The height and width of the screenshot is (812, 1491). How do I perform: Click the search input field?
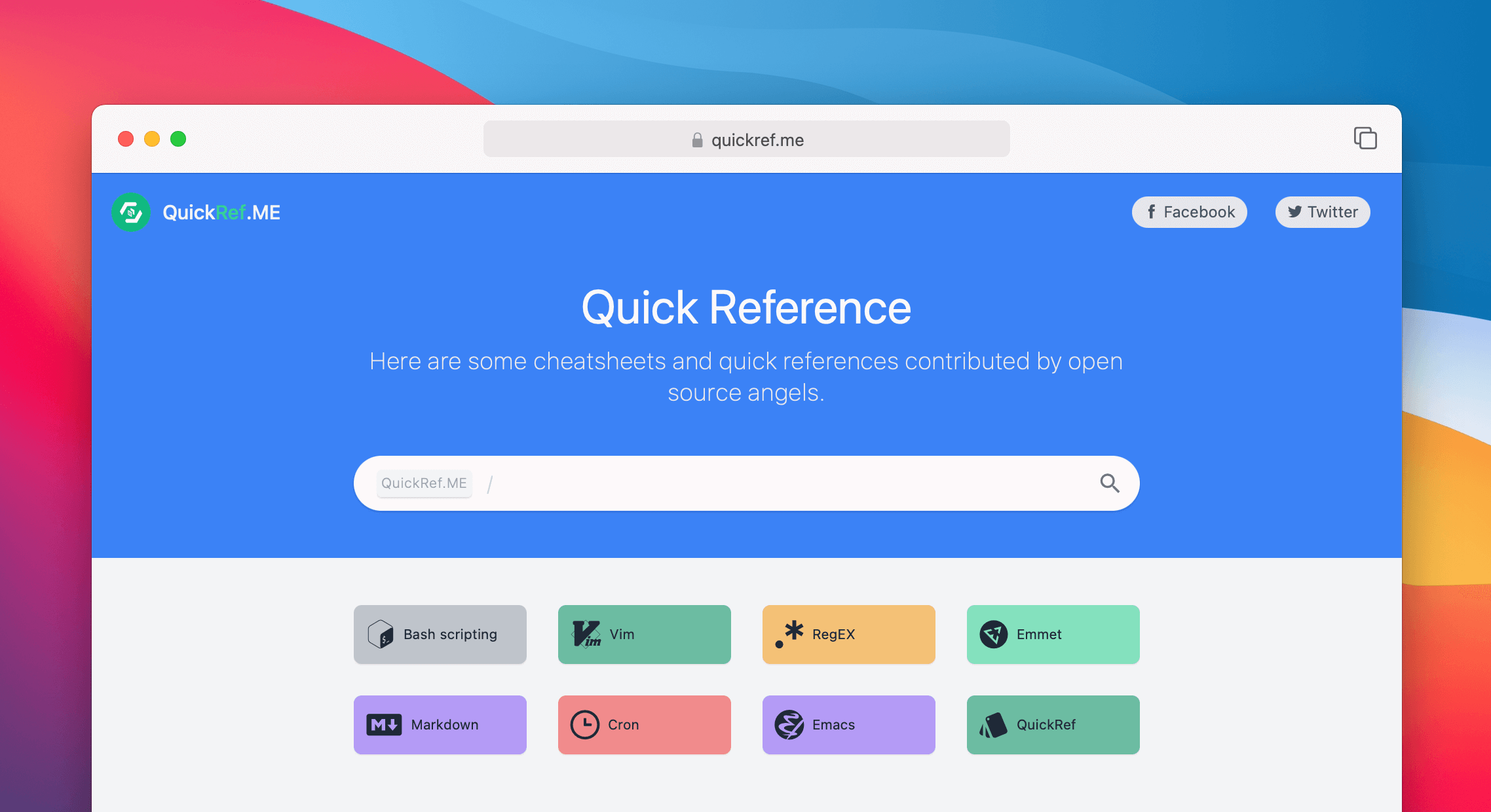pyautogui.click(x=746, y=483)
